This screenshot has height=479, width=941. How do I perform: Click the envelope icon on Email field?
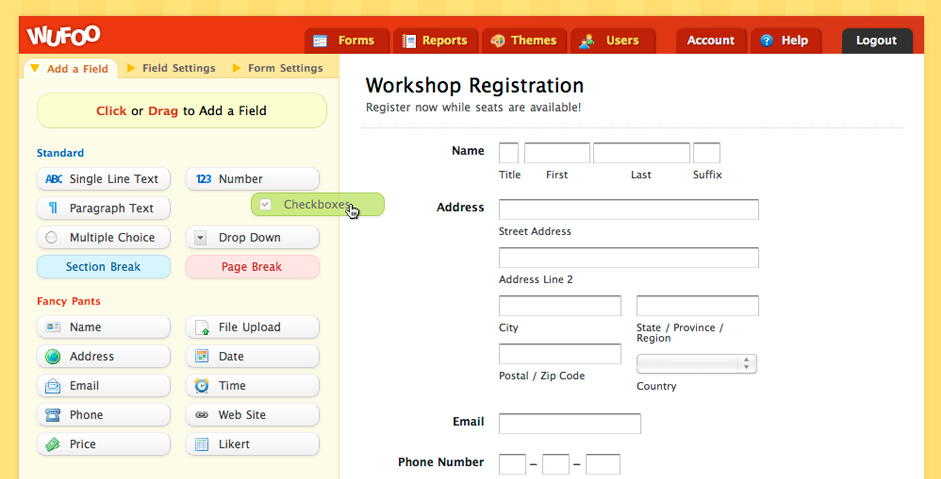click(x=53, y=385)
